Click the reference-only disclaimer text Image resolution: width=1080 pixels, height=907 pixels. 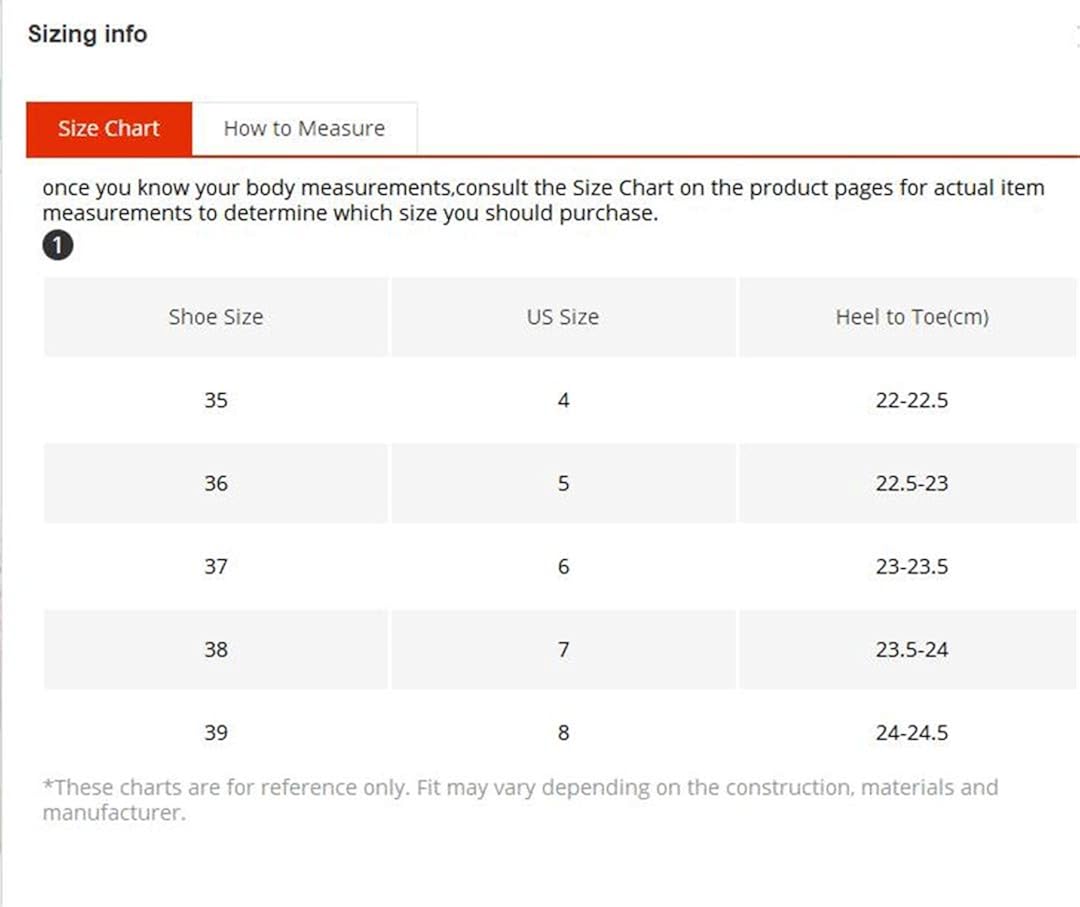tap(520, 799)
